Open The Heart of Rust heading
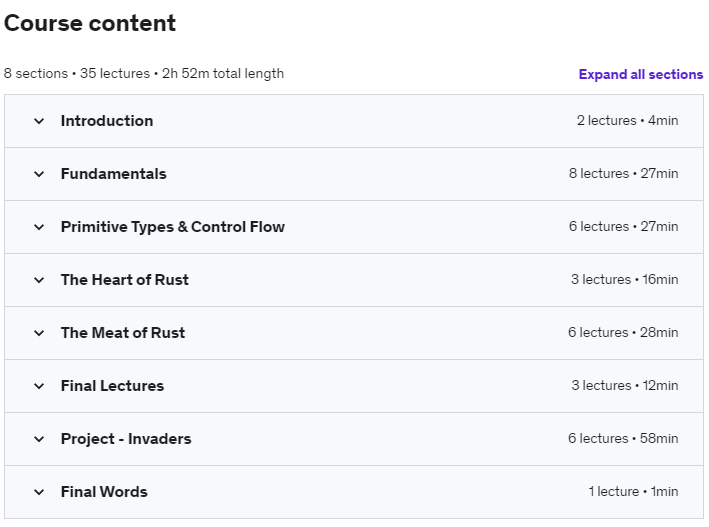Viewport: 709px width, 527px height. click(x=124, y=280)
